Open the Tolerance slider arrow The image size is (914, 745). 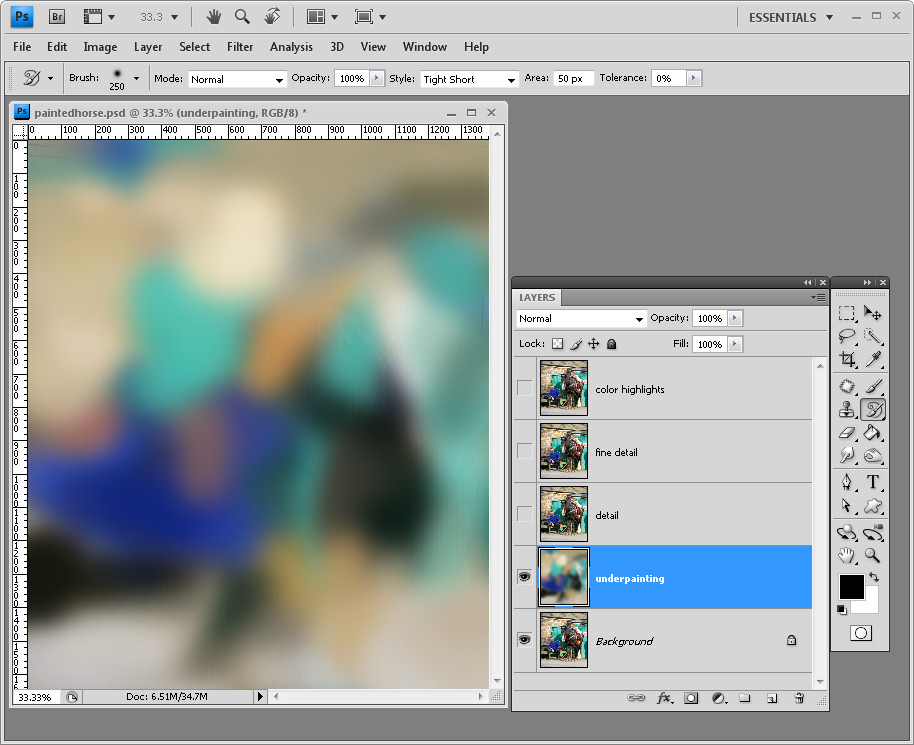click(x=694, y=78)
